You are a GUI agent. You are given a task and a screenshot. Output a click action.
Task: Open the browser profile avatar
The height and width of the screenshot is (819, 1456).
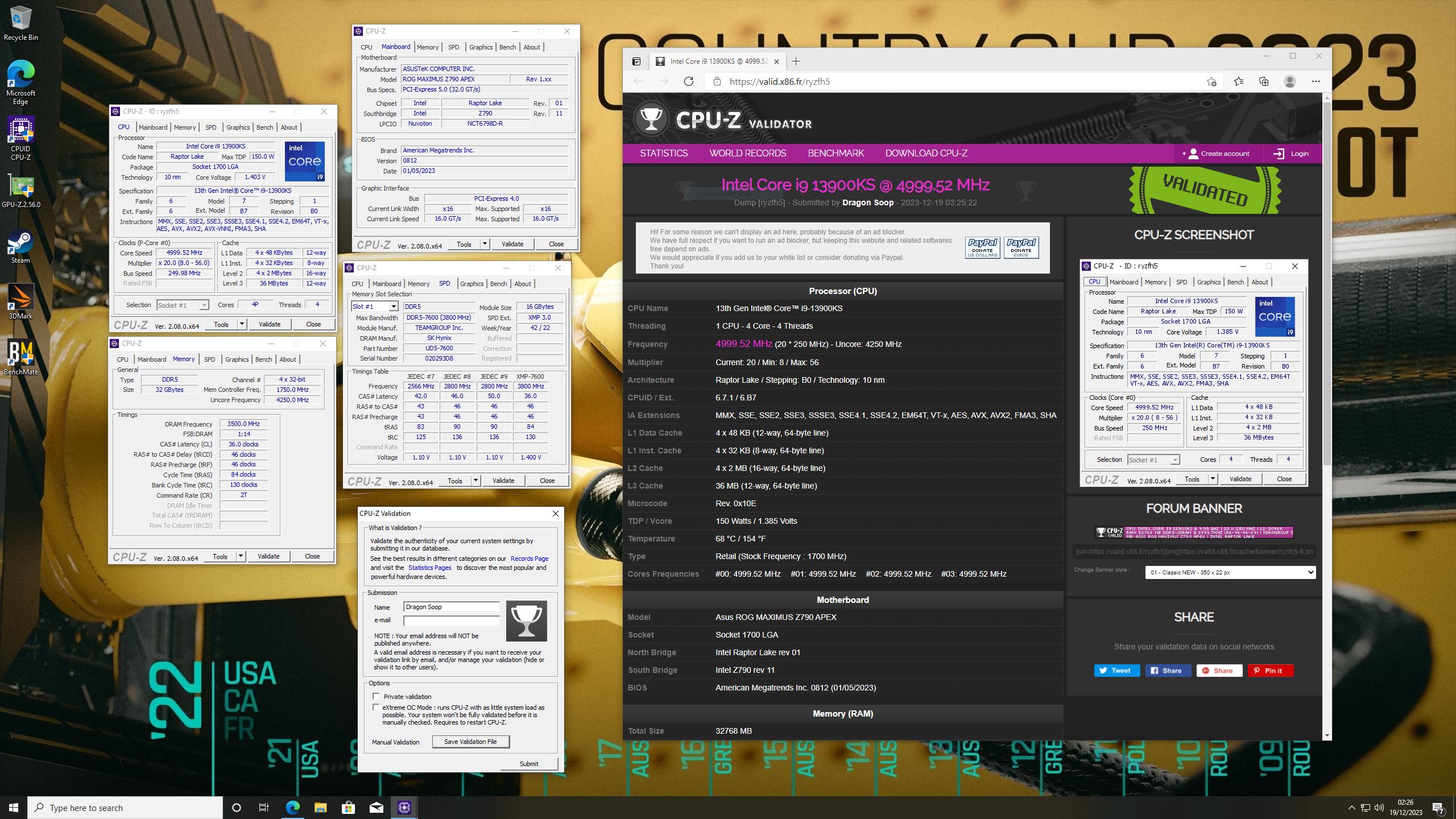coord(1290,81)
